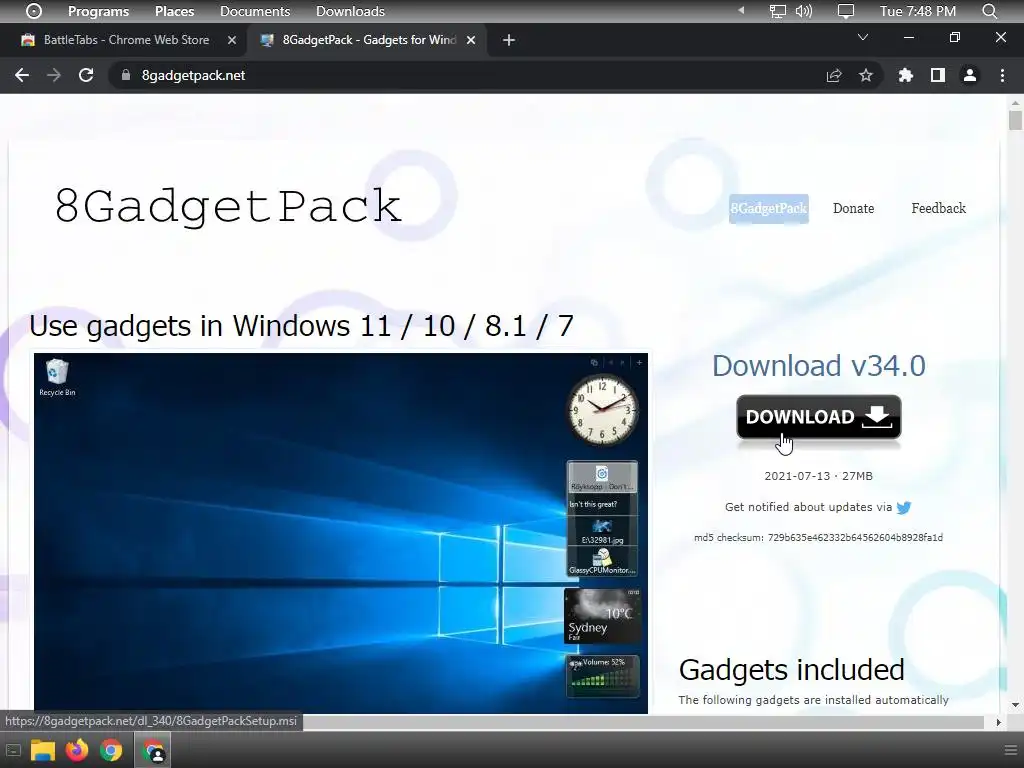Screen dimensions: 1024x768
Task: Open the taskbar panel menu icon
Action: click(1010, 750)
